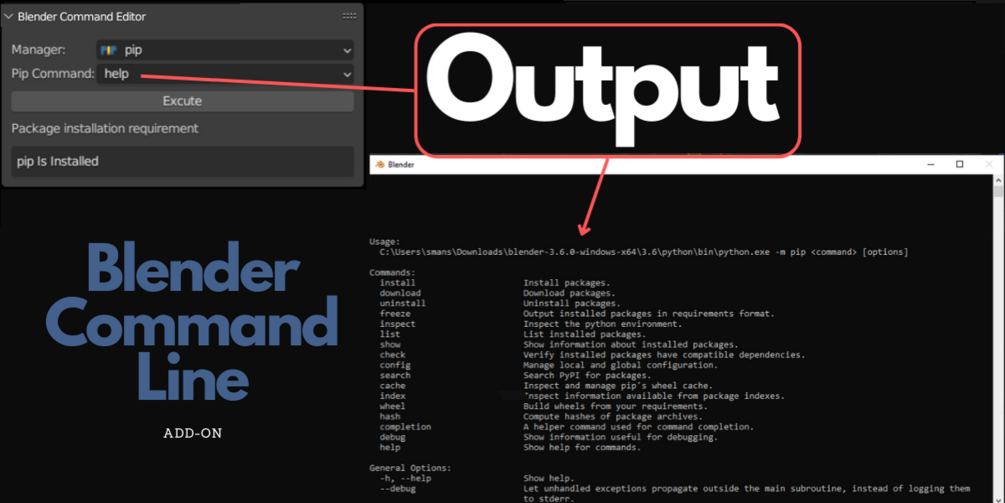This screenshot has height=503, width=1005.
Task: Click 'Compute hashes of package archives.' text
Action: click(x=613, y=416)
